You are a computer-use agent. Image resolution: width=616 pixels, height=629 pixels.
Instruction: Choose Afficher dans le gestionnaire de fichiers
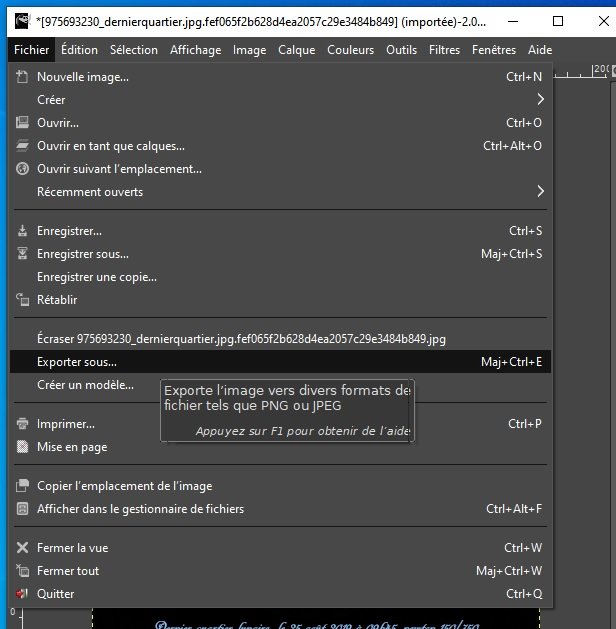[280, 509]
